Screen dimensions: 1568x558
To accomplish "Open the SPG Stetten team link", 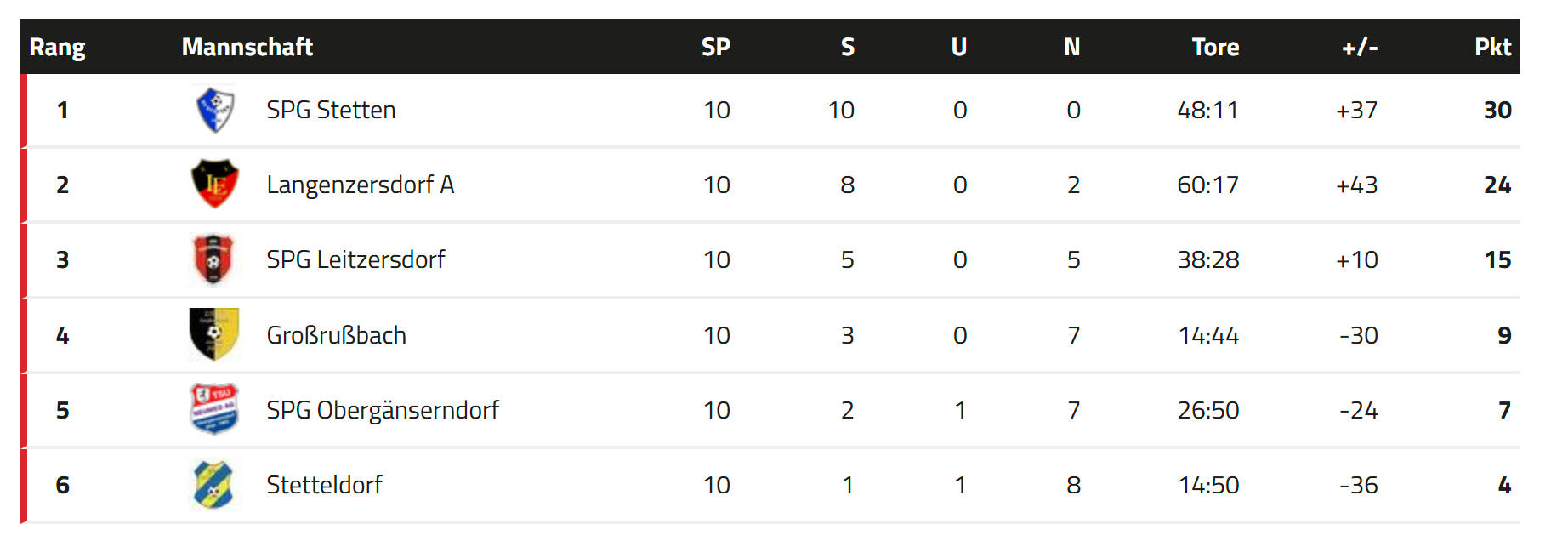I will [x=331, y=110].
